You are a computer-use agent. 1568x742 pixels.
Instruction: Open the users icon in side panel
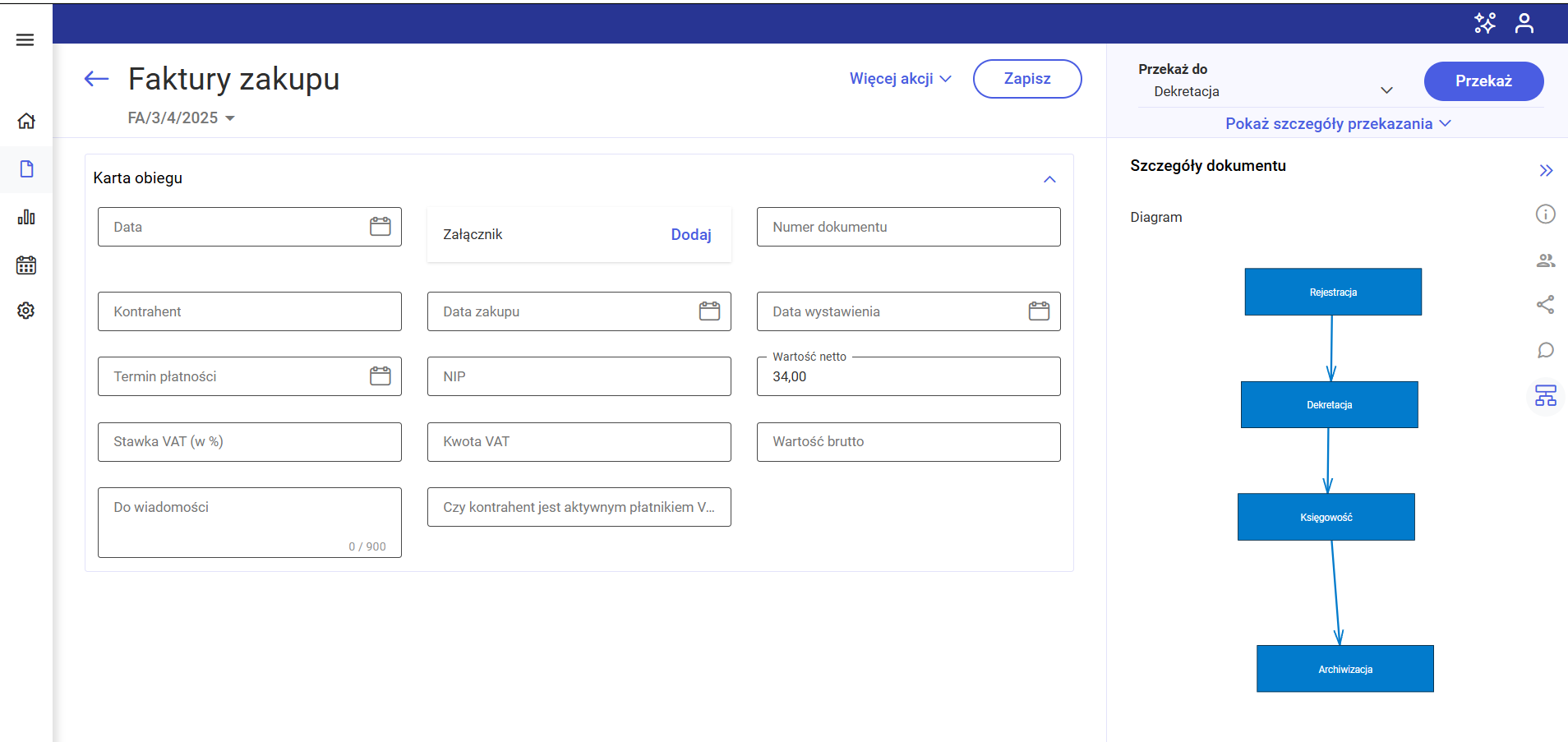pos(1546,260)
